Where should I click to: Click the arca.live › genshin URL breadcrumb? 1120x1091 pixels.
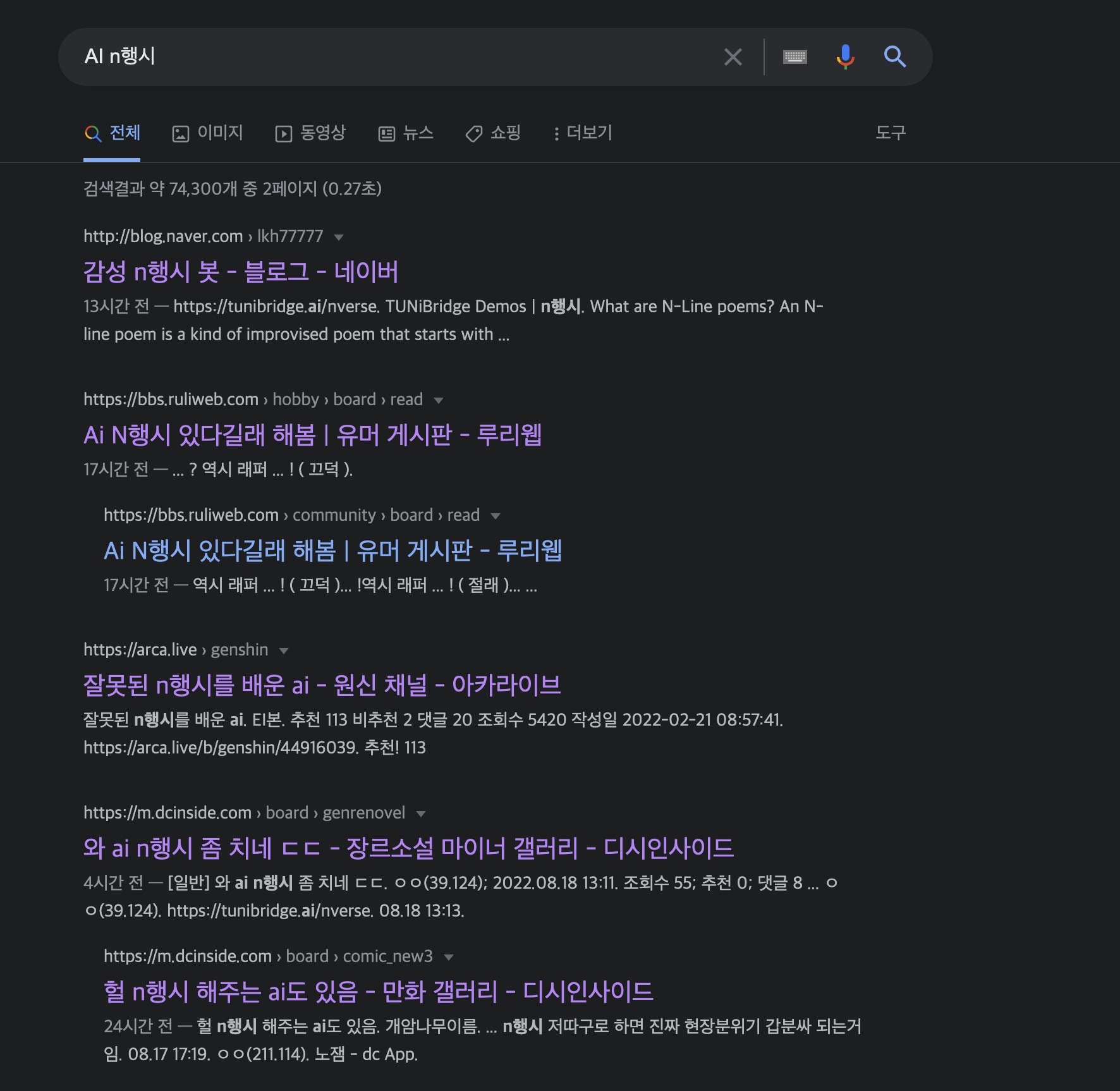pos(176,650)
